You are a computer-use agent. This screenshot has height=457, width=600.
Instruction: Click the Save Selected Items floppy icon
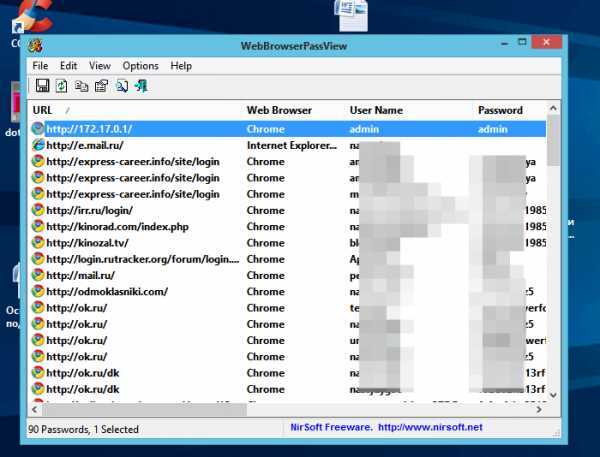click(x=42, y=86)
